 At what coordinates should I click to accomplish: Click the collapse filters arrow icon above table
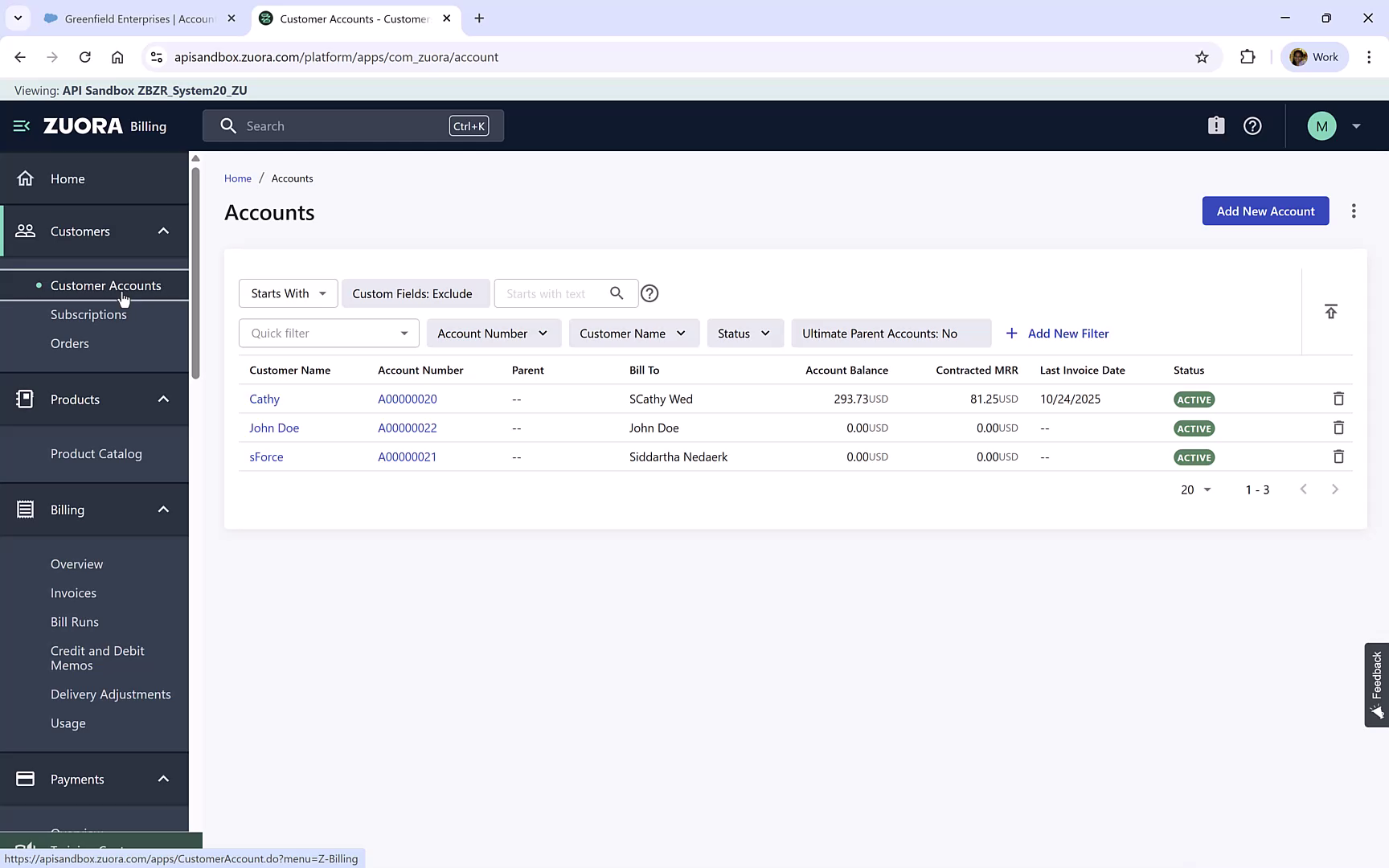(1331, 311)
